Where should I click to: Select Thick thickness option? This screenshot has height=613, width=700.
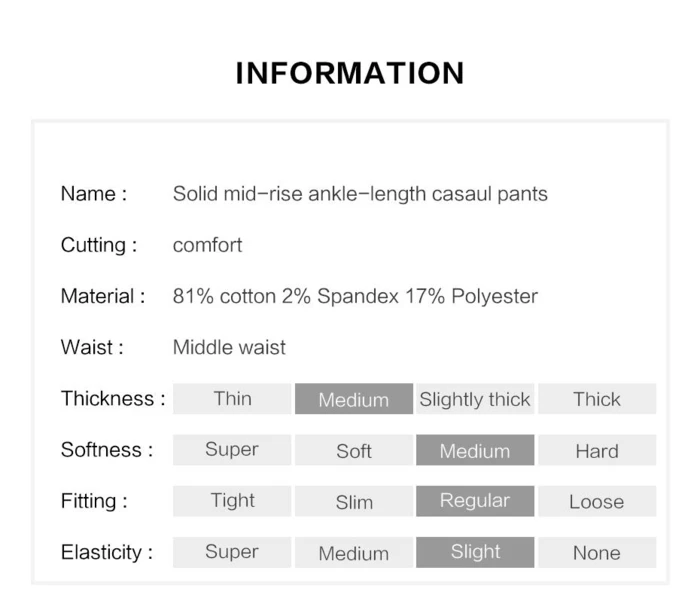pyautogui.click(x=597, y=399)
